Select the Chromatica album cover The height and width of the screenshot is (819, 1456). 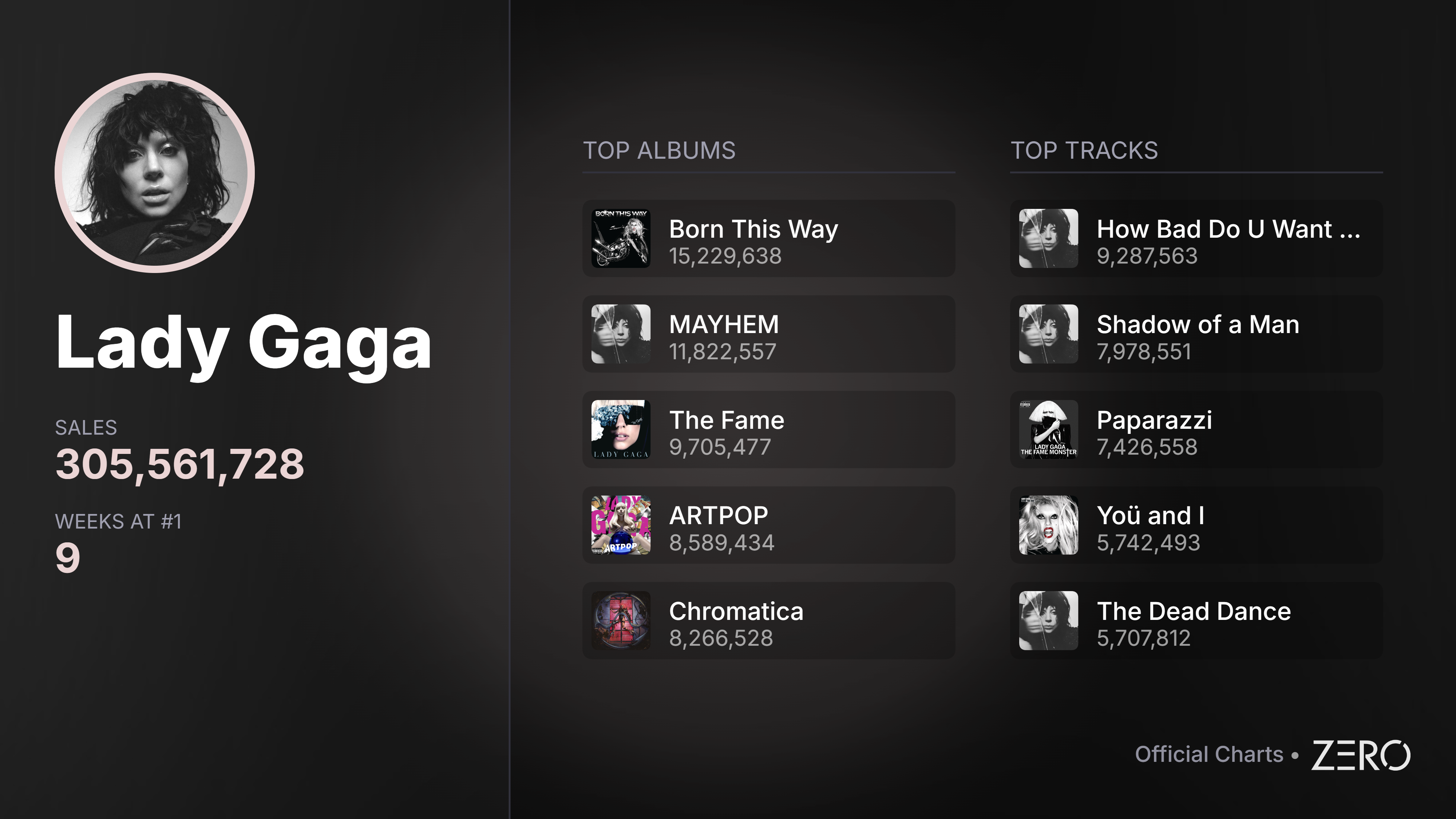click(x=621, y=621)
